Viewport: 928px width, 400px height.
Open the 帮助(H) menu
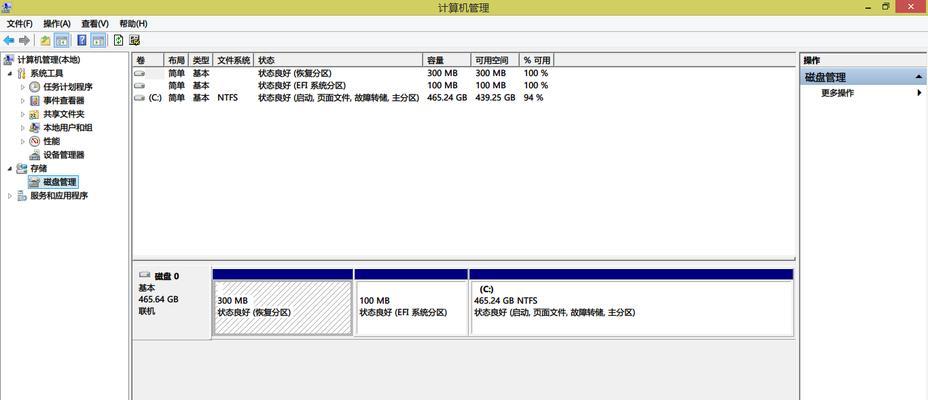[133, 24]
